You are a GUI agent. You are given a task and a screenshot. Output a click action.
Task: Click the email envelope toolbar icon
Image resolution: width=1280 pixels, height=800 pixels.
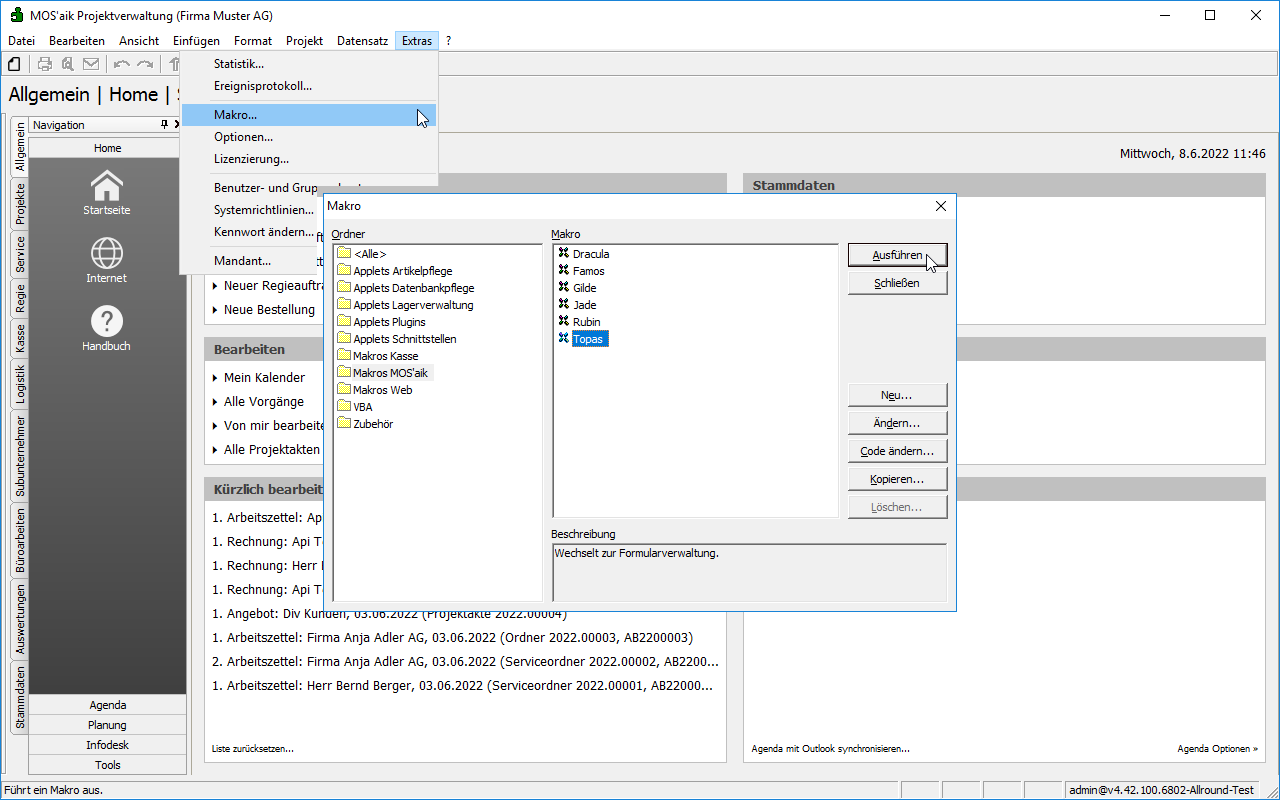pyautogui.click(x=91, y=64)
